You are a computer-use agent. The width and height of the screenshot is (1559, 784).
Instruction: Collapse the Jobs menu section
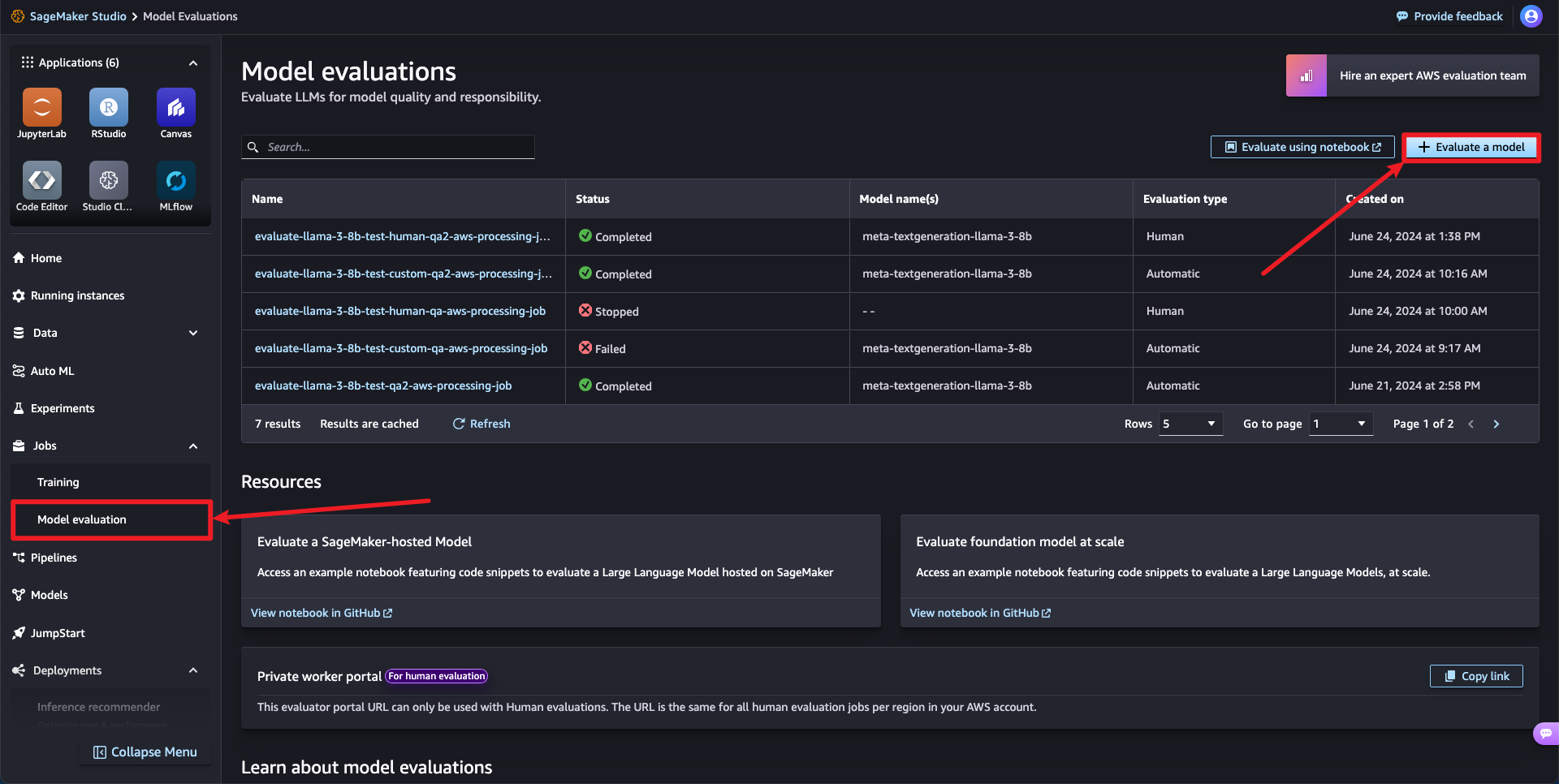click(x=193, y=446)
